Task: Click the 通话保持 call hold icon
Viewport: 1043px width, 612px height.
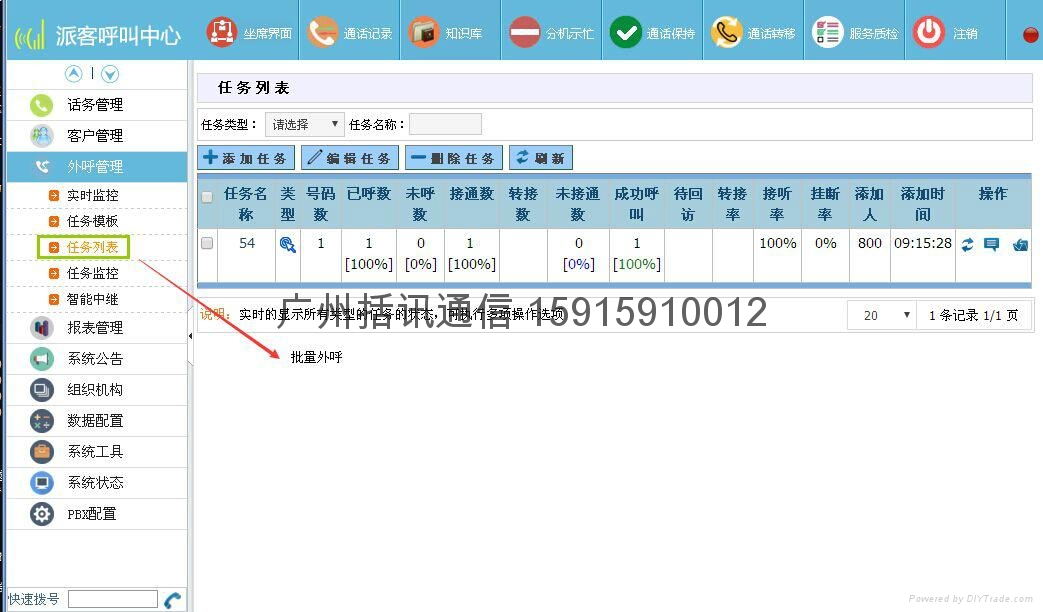Action: coord(626,31)
